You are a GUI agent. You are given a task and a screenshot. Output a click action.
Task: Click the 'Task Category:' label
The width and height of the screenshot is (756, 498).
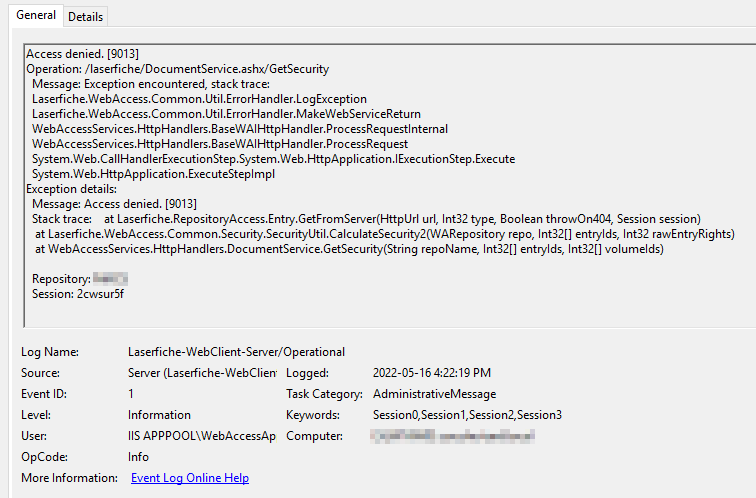pos(324,394)
